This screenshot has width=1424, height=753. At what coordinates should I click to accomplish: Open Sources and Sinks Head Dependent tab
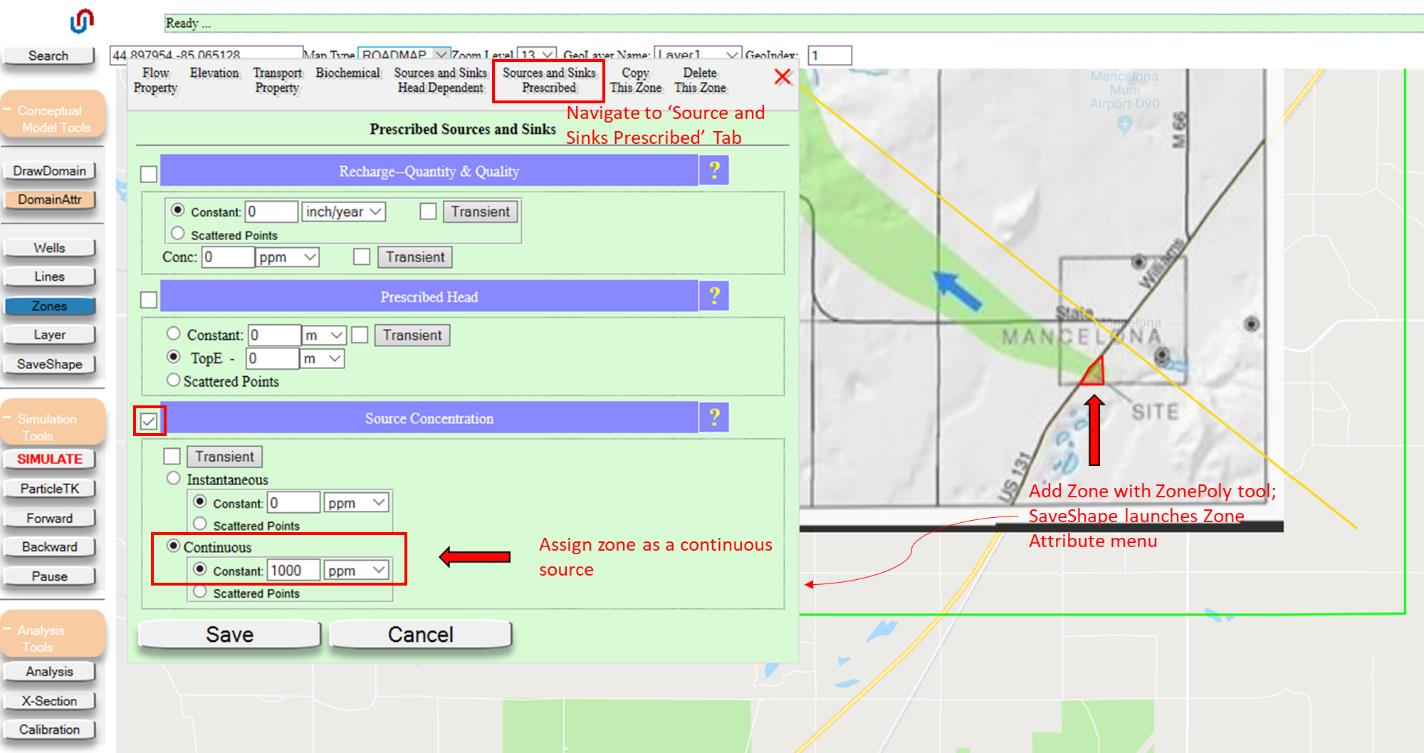(440, 80)
